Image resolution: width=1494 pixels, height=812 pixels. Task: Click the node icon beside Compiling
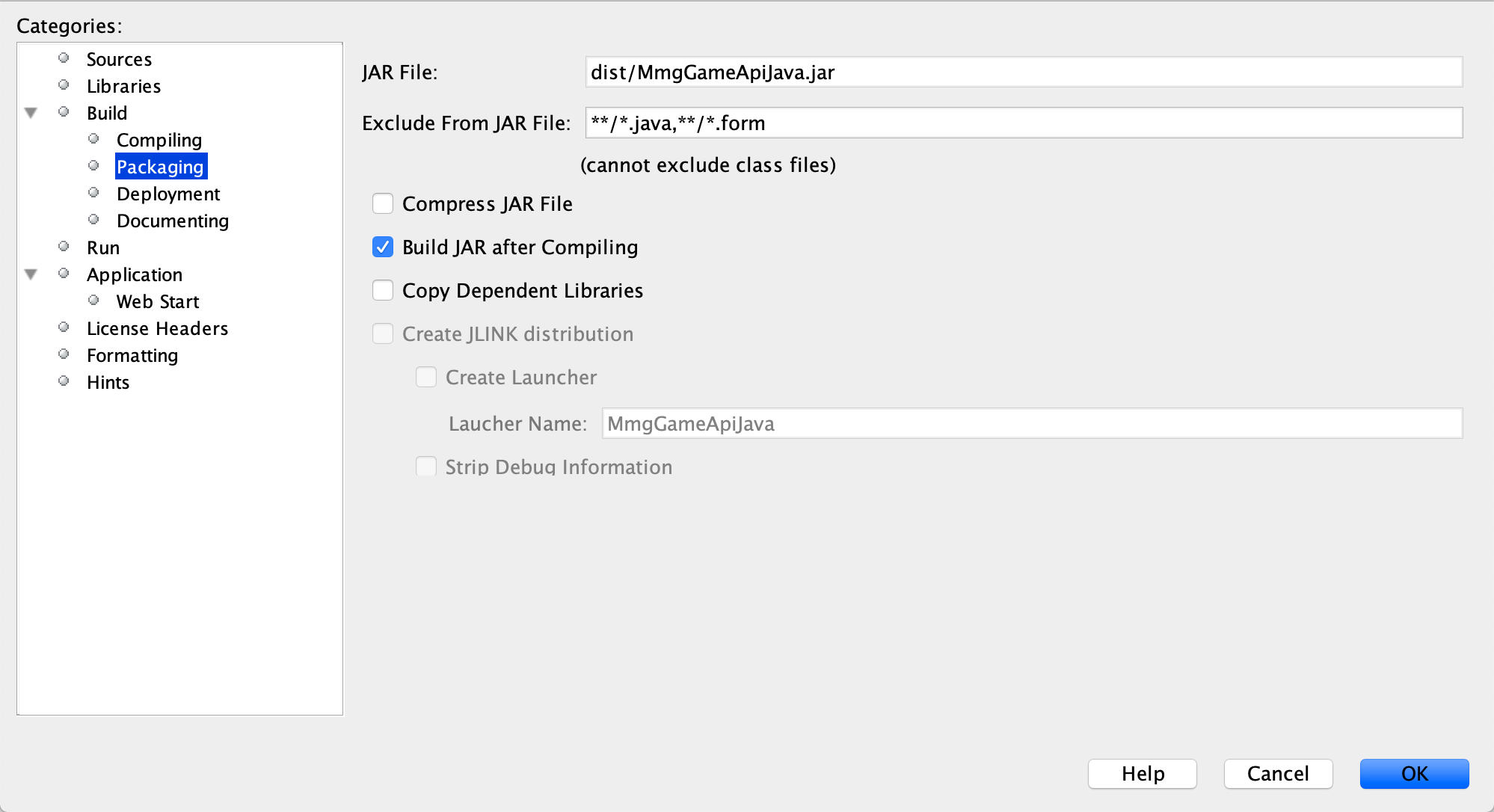pyautogui.click(x=93, y=139)
